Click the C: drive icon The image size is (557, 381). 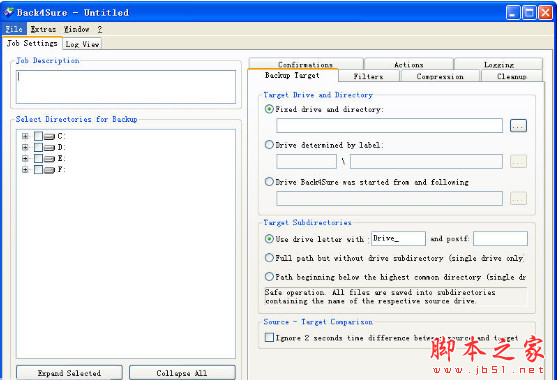tap(49, 136)
